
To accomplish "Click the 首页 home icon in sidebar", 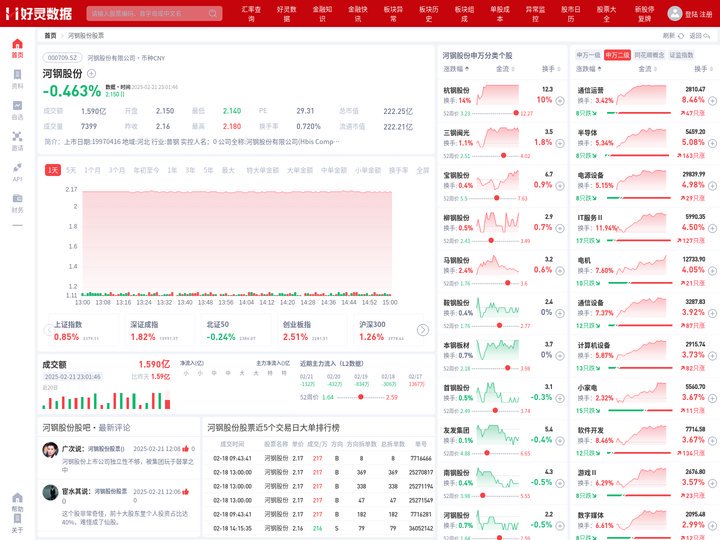I will (x=17, y=44).
